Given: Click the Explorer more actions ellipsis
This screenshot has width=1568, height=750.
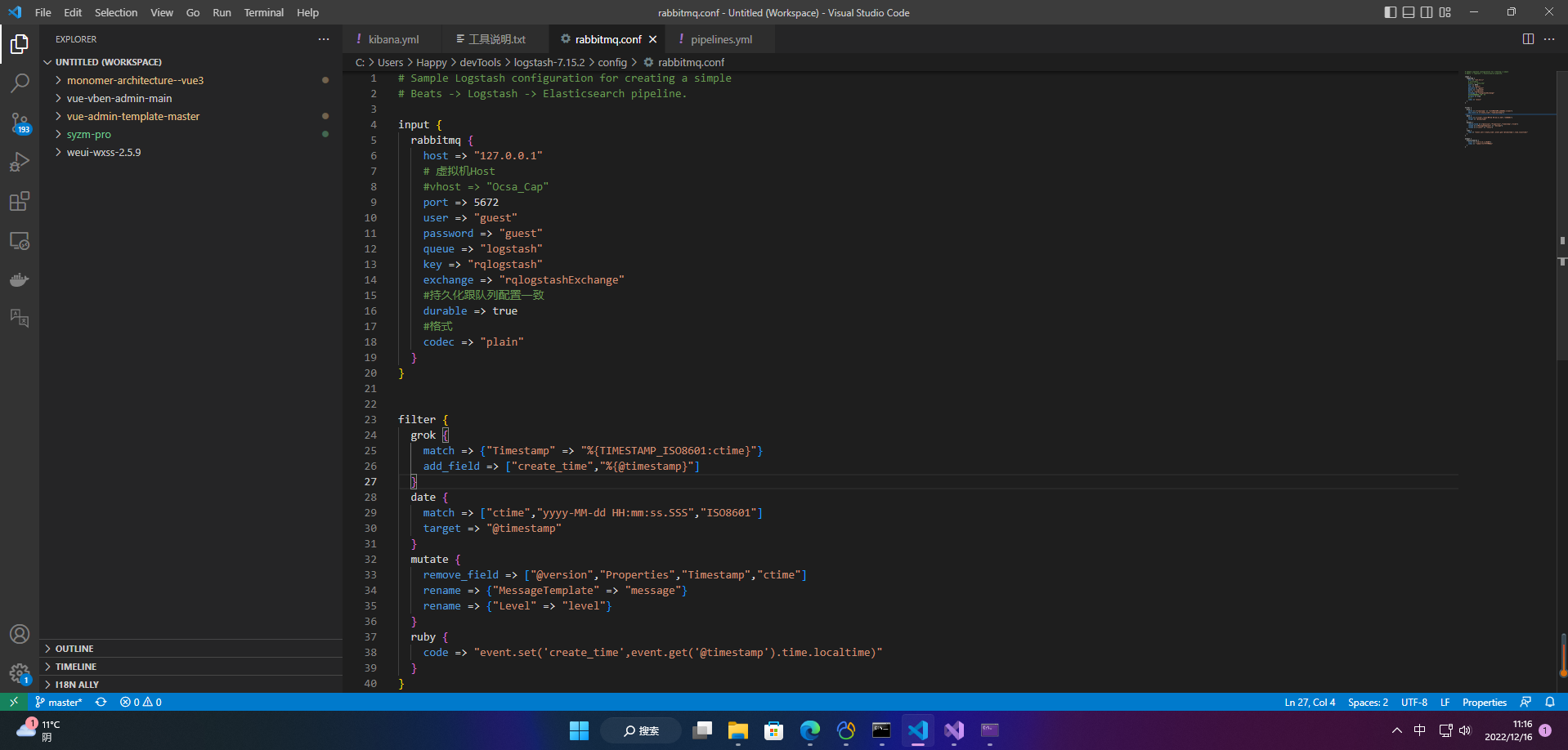Looking at the screenshot, I should click(x=324, y=39).
